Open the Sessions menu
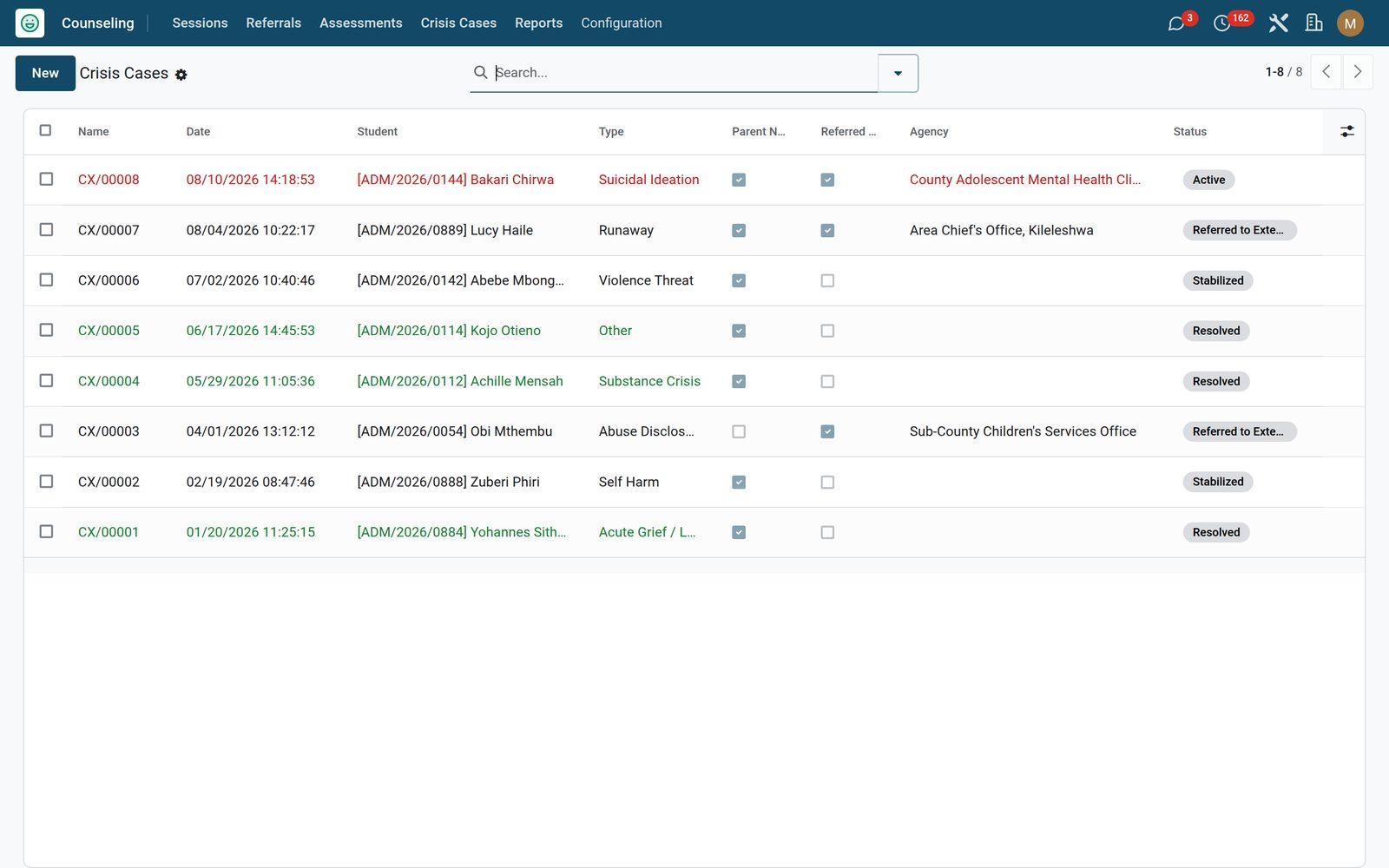Screen dimensions: 1389x868 200,23
